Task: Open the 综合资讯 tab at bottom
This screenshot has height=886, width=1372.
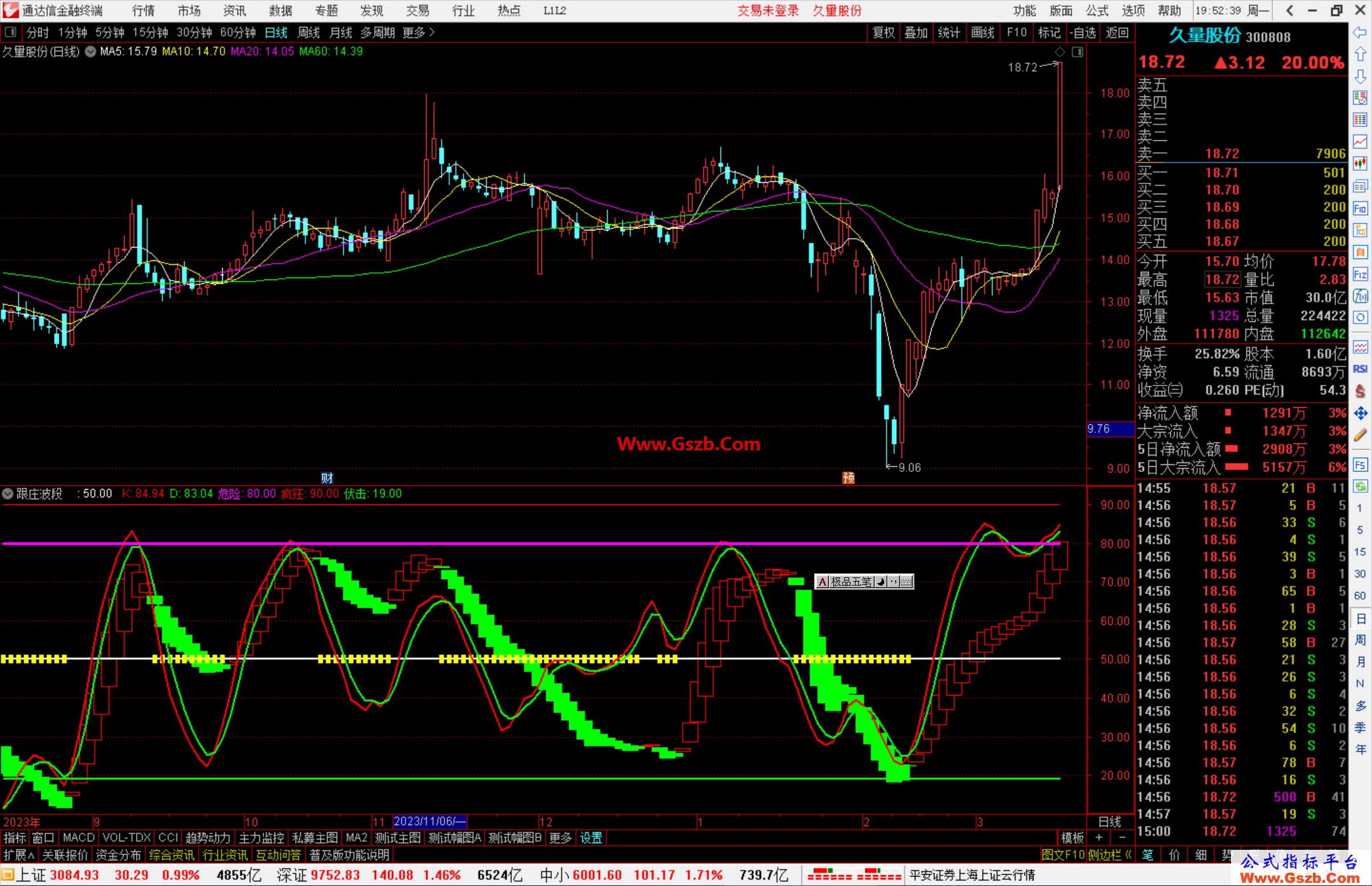Action: (171, 855)
